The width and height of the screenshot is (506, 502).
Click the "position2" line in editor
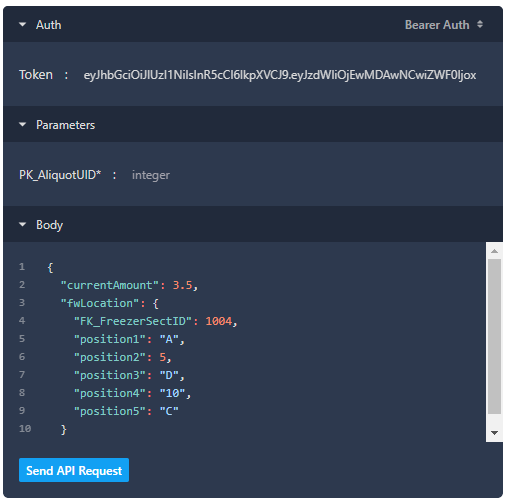(123, 357)
